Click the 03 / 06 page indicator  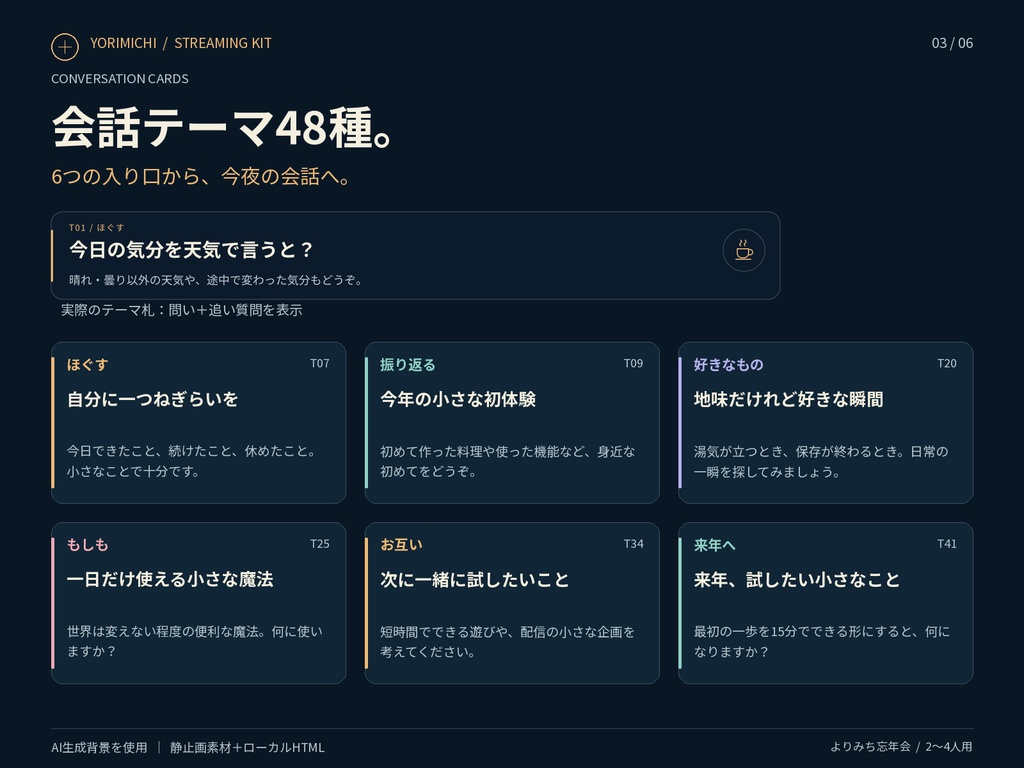tap(952, 43)
